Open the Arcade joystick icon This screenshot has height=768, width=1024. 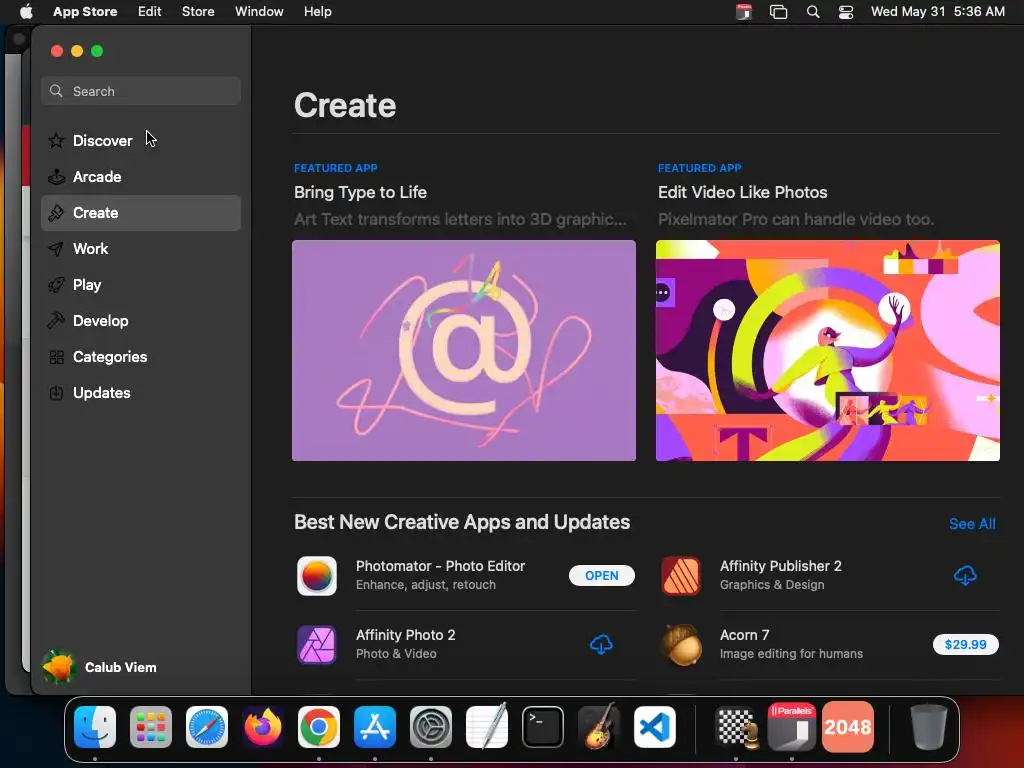click(x=56, y=176)
